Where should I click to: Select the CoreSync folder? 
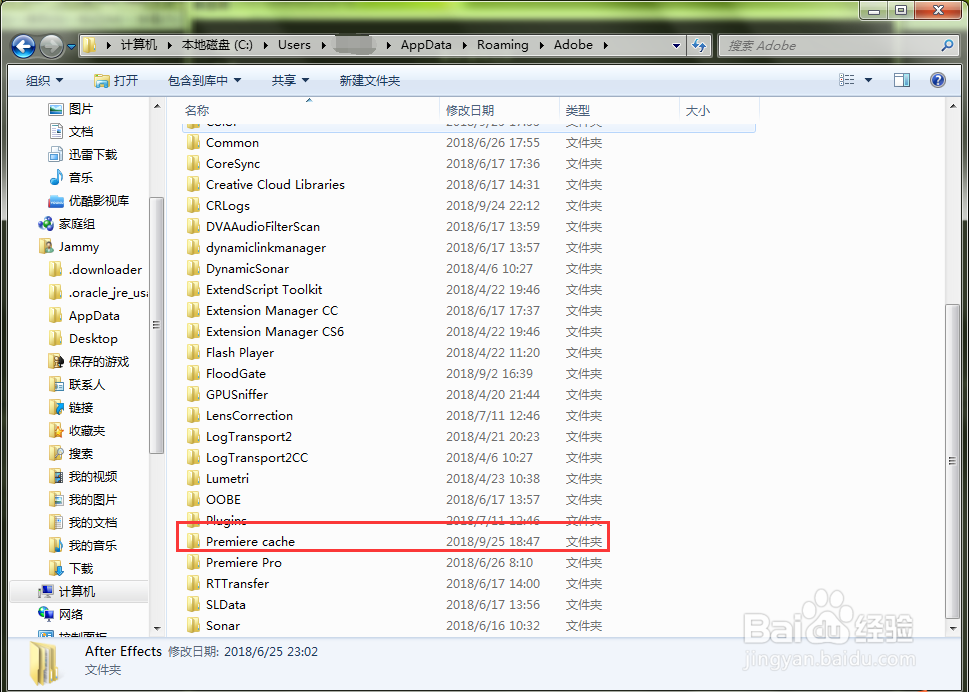click(x=232, y=164)
